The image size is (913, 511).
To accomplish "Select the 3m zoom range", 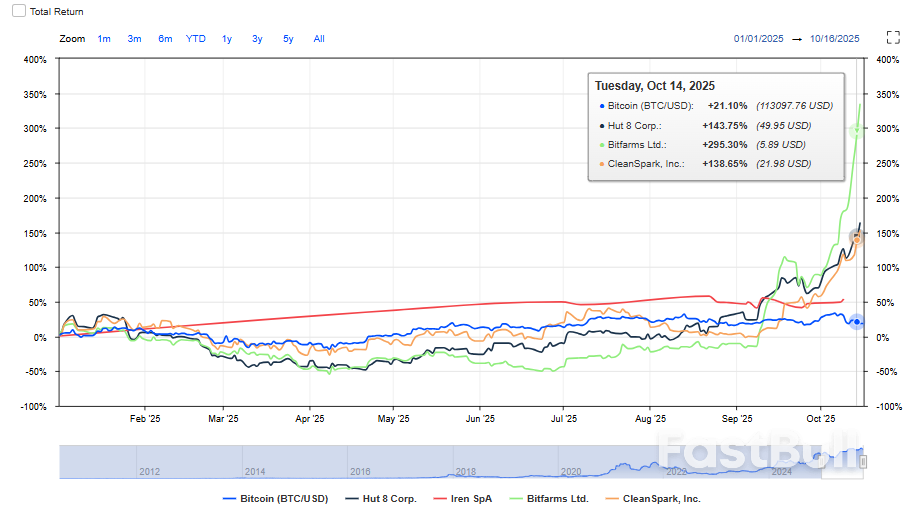I will [134, 39].
